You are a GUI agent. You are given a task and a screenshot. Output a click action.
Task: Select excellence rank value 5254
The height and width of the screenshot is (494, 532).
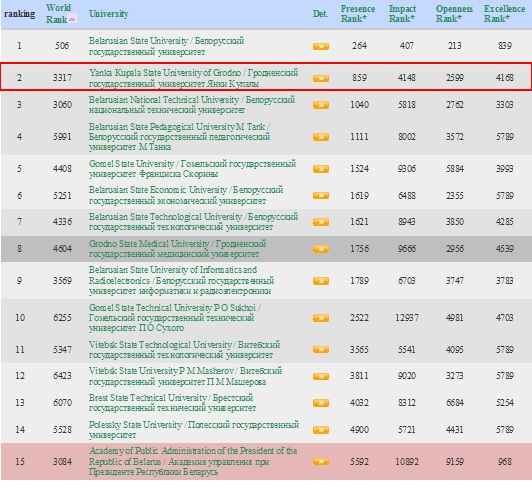[505, 403]
